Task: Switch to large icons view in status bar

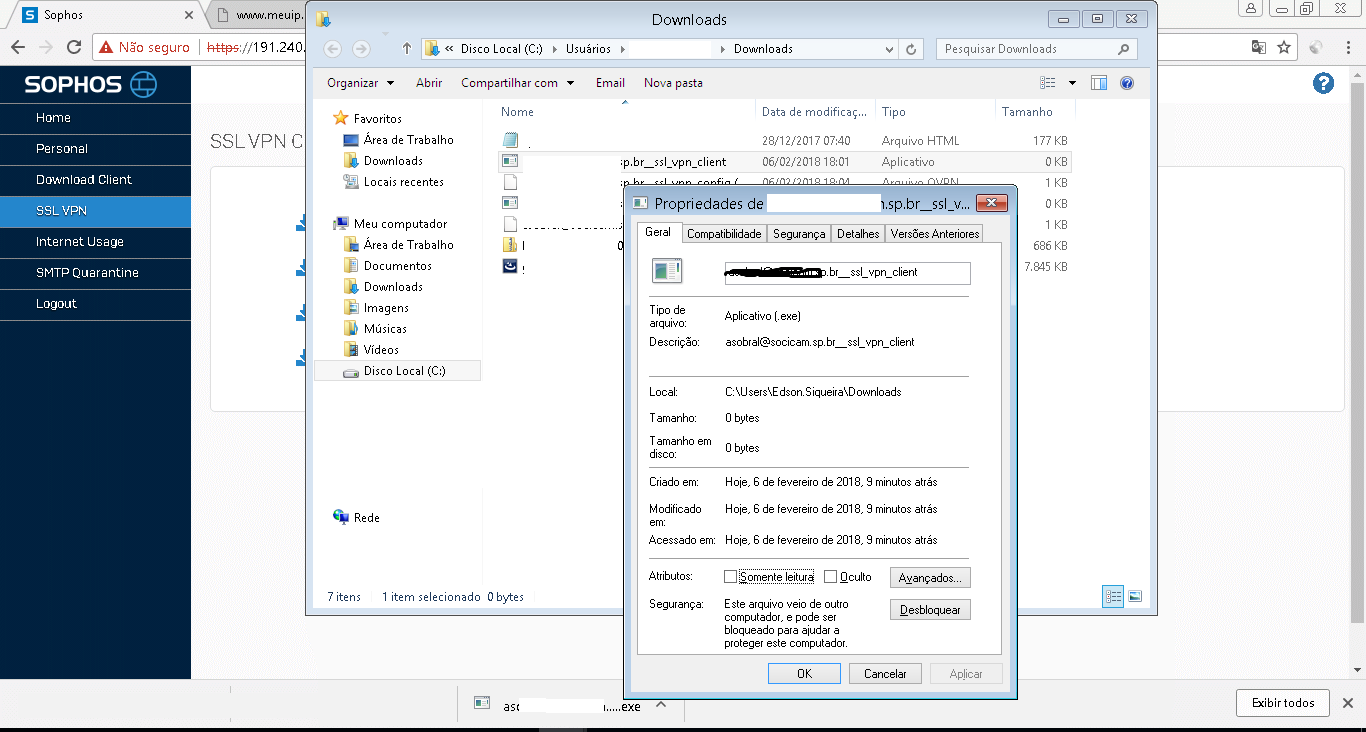Action: pyautogui.click(x=1135, y=596)
